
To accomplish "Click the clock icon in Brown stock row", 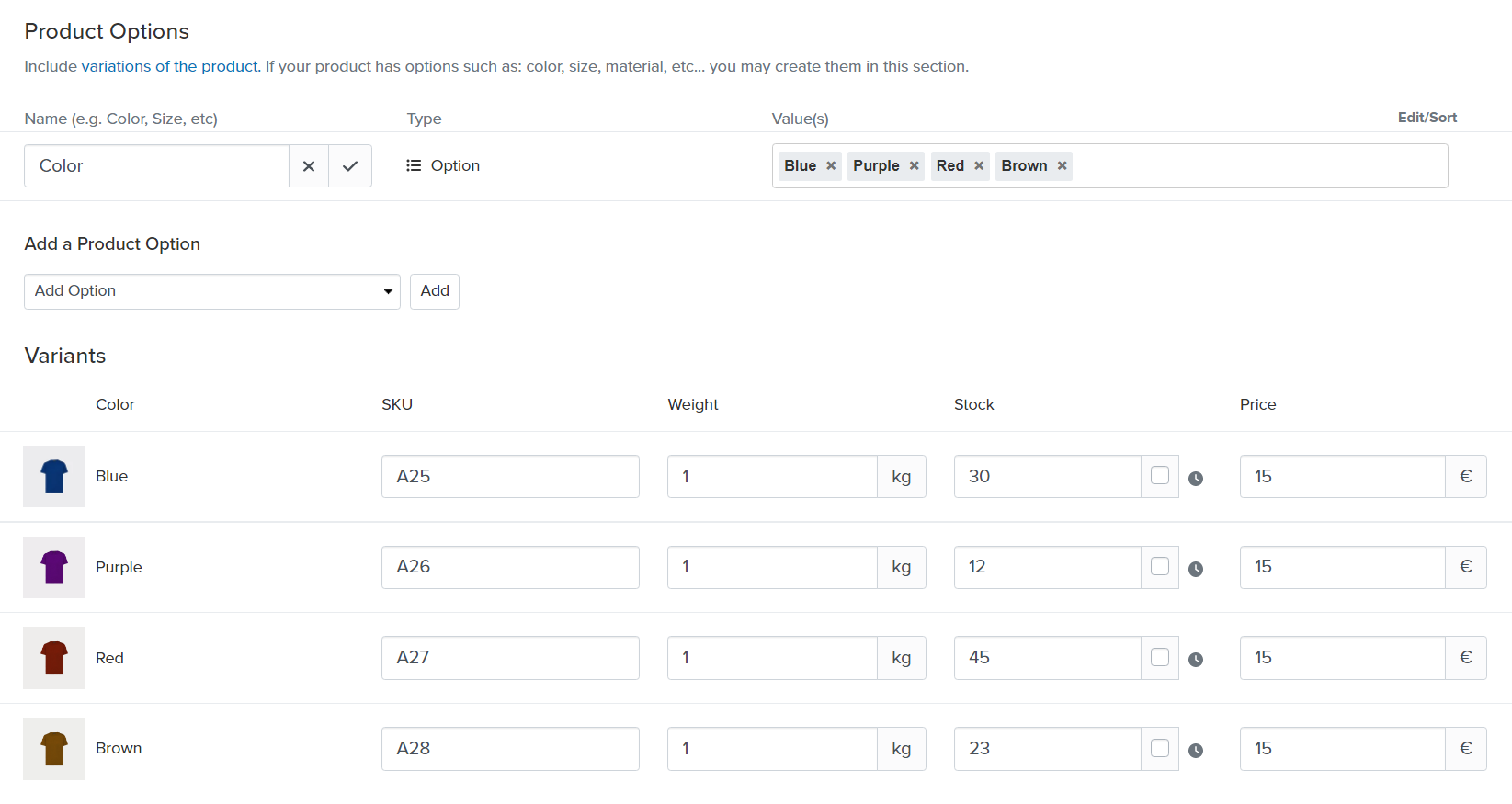I will click(x=1196, y=751).
